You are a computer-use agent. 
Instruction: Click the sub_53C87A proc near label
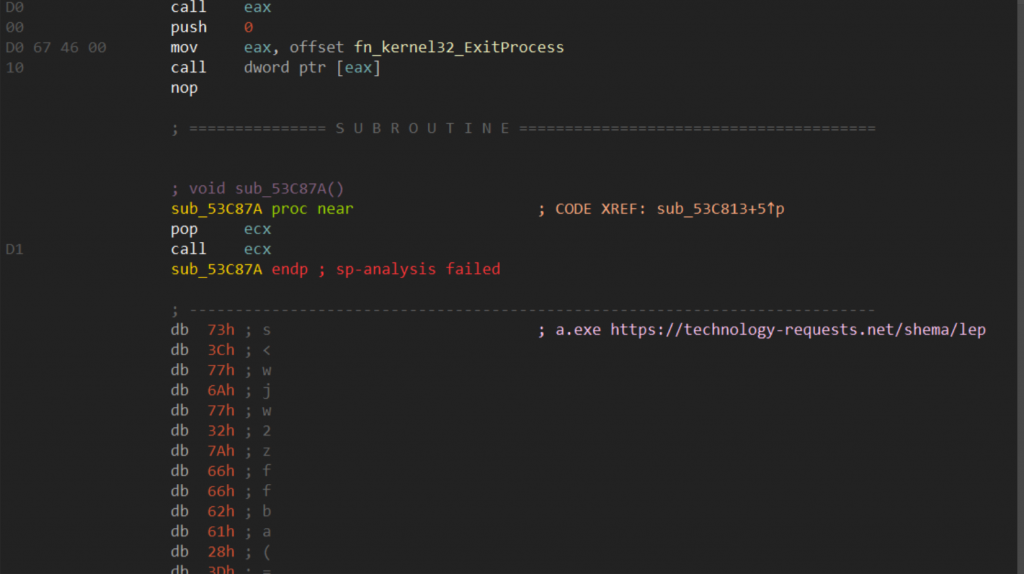(x=262, y=209)
